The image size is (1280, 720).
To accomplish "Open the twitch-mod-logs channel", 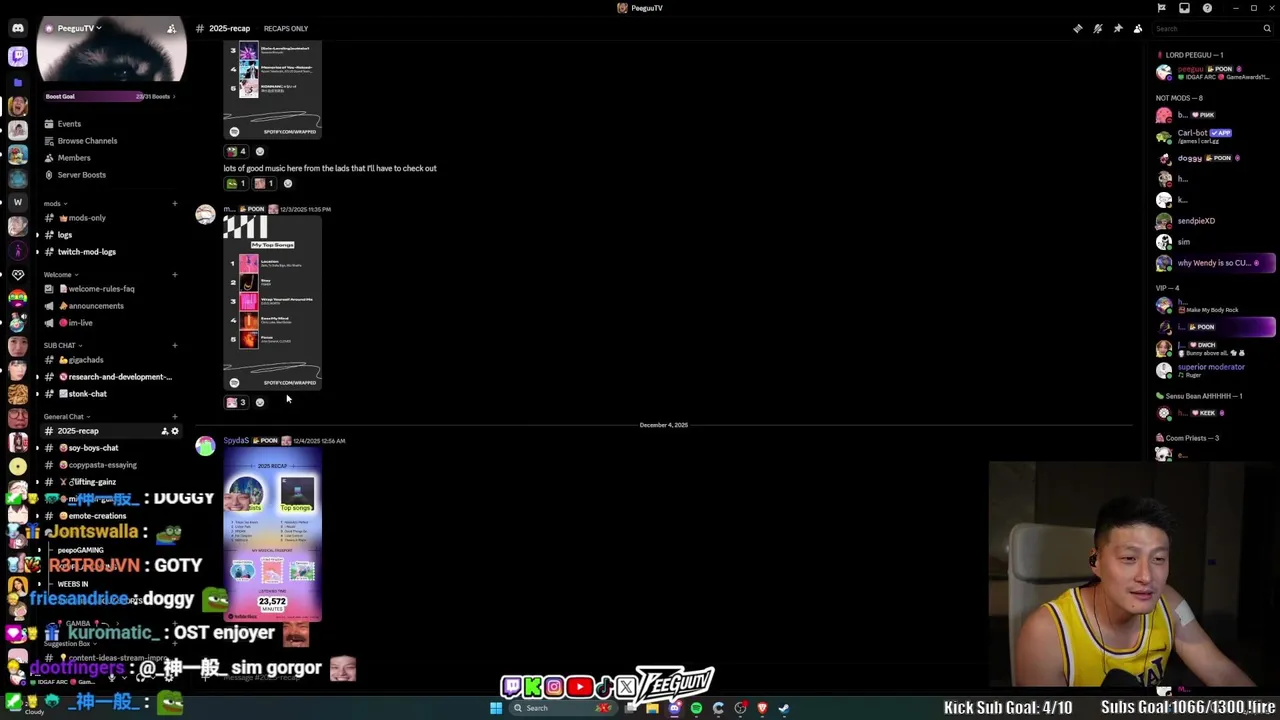I will [86, 252].
